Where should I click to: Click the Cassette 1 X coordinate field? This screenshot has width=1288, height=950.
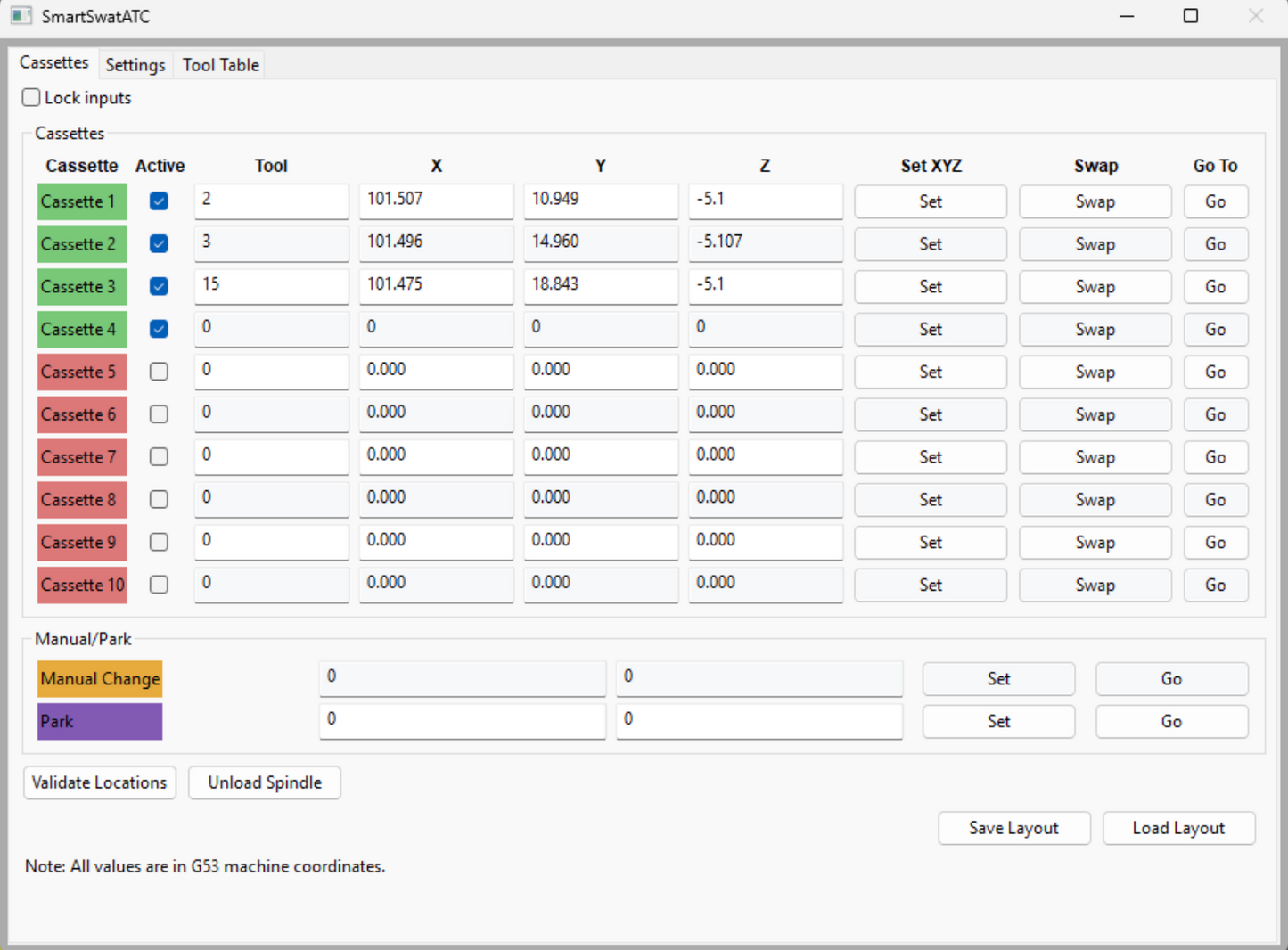436,200
